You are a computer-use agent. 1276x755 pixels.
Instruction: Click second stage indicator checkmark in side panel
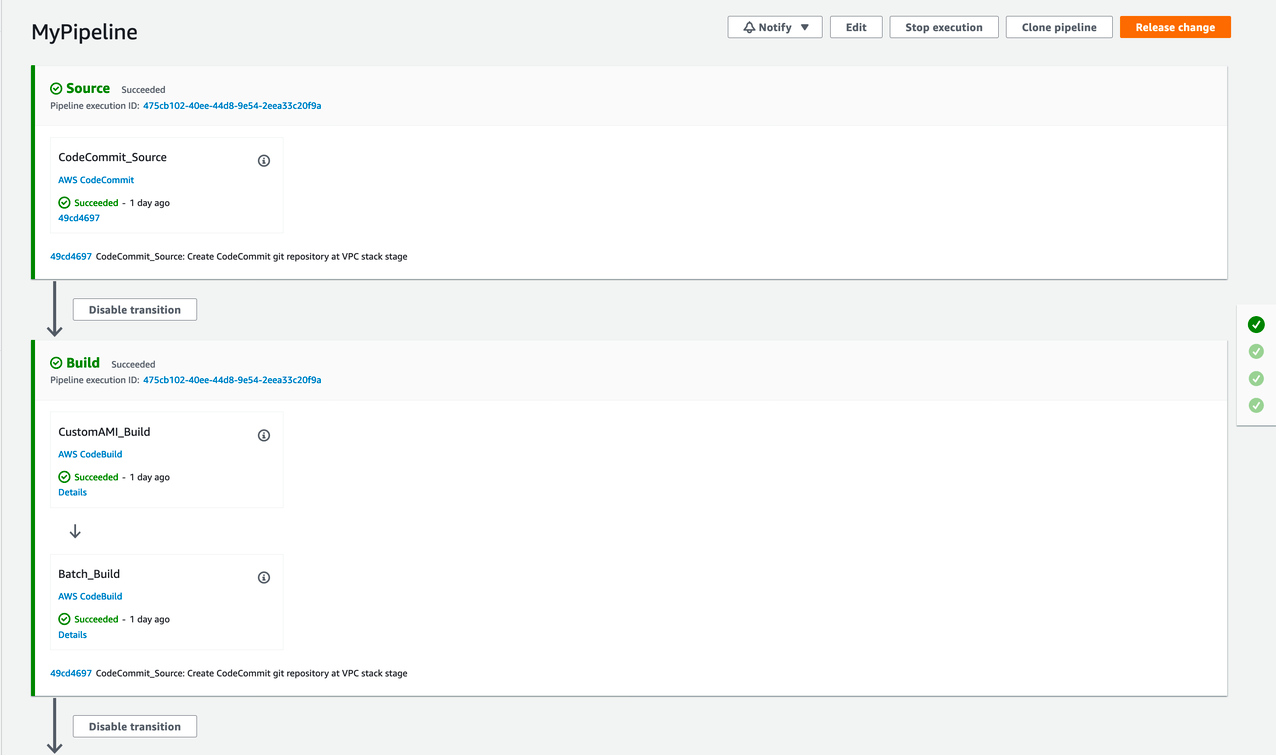click(x=1256, y=351)
